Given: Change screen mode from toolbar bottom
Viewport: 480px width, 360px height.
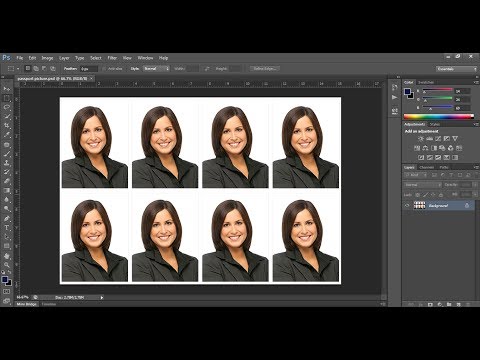Looking at the screenshot, I should click(x=7, y=301).
